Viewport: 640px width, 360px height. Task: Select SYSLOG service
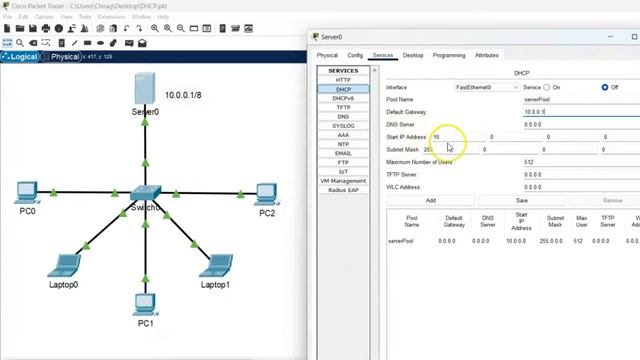click(343, 126)
